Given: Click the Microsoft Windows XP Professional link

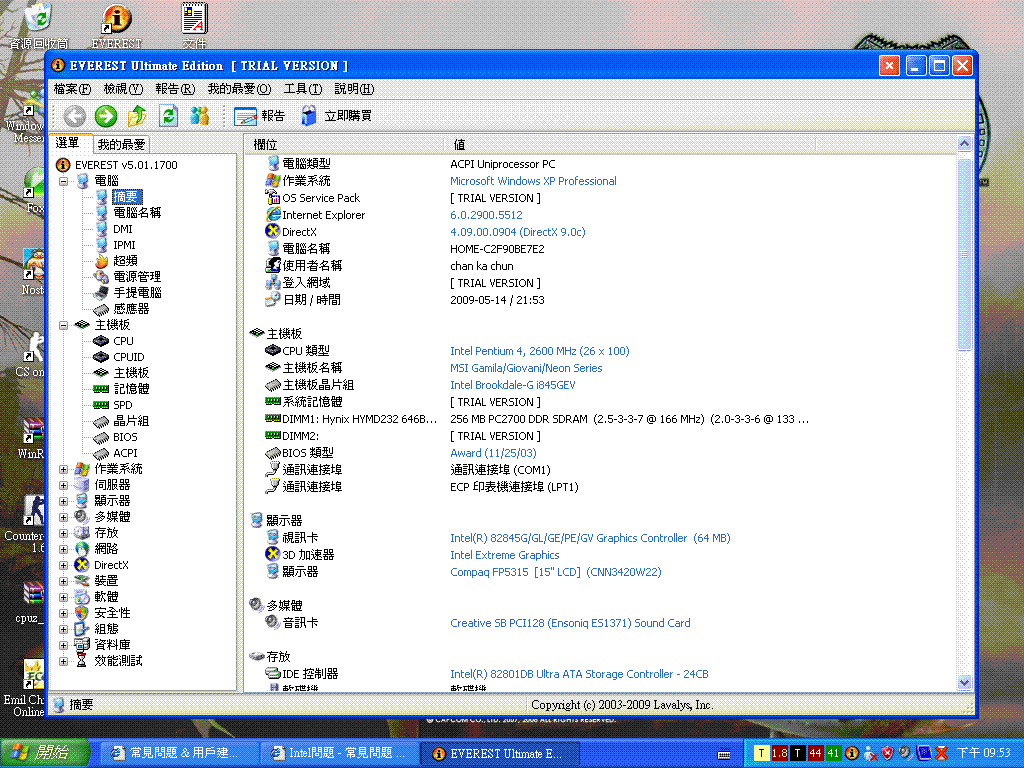Looking at the screenshot, I should coord(533,181).
